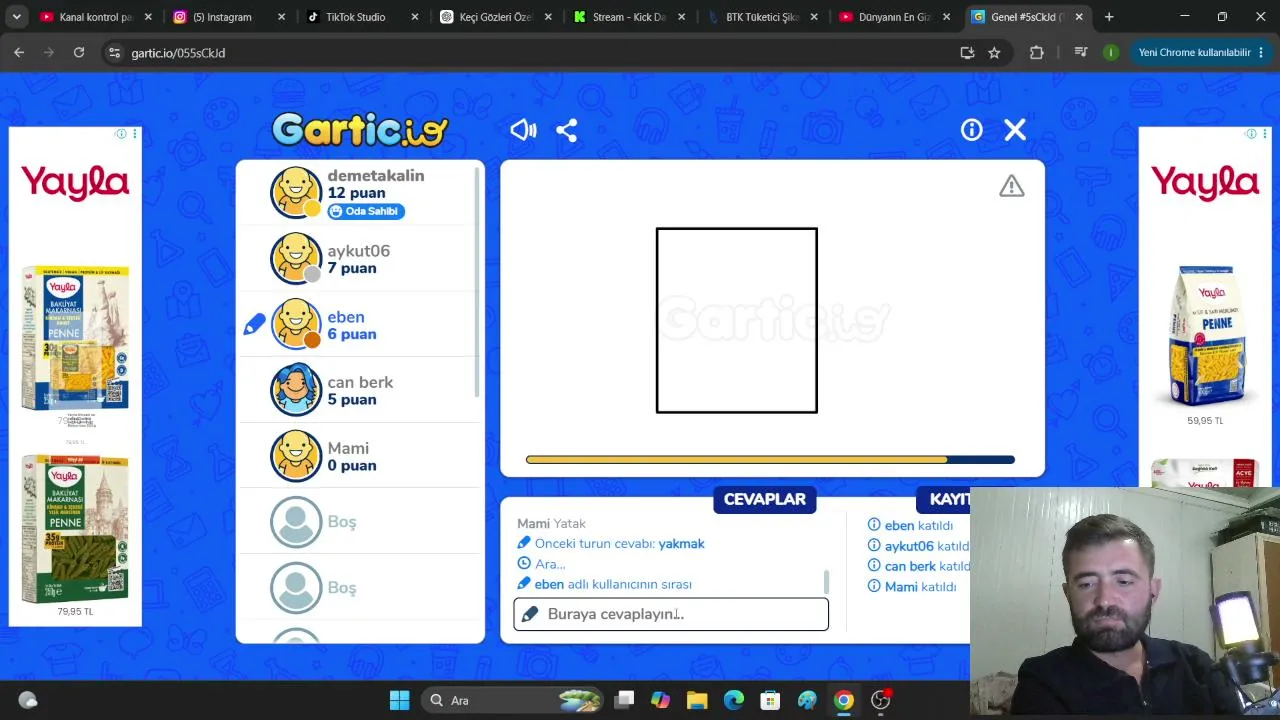Open the weather widget on the taskbar
This screenshot has width=1280, height=720.
[27, 701]
